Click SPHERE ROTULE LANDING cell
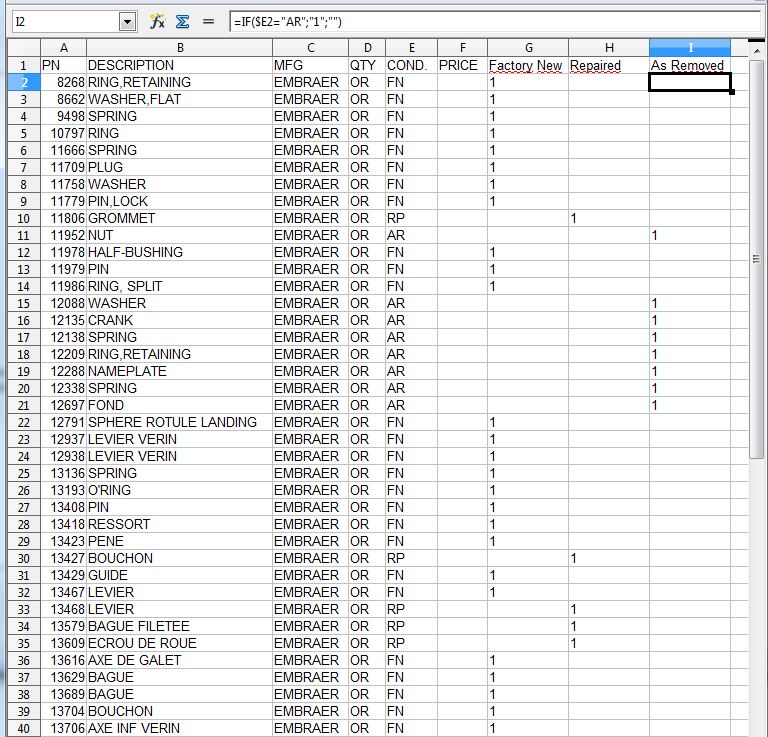 tap(179, 422)
